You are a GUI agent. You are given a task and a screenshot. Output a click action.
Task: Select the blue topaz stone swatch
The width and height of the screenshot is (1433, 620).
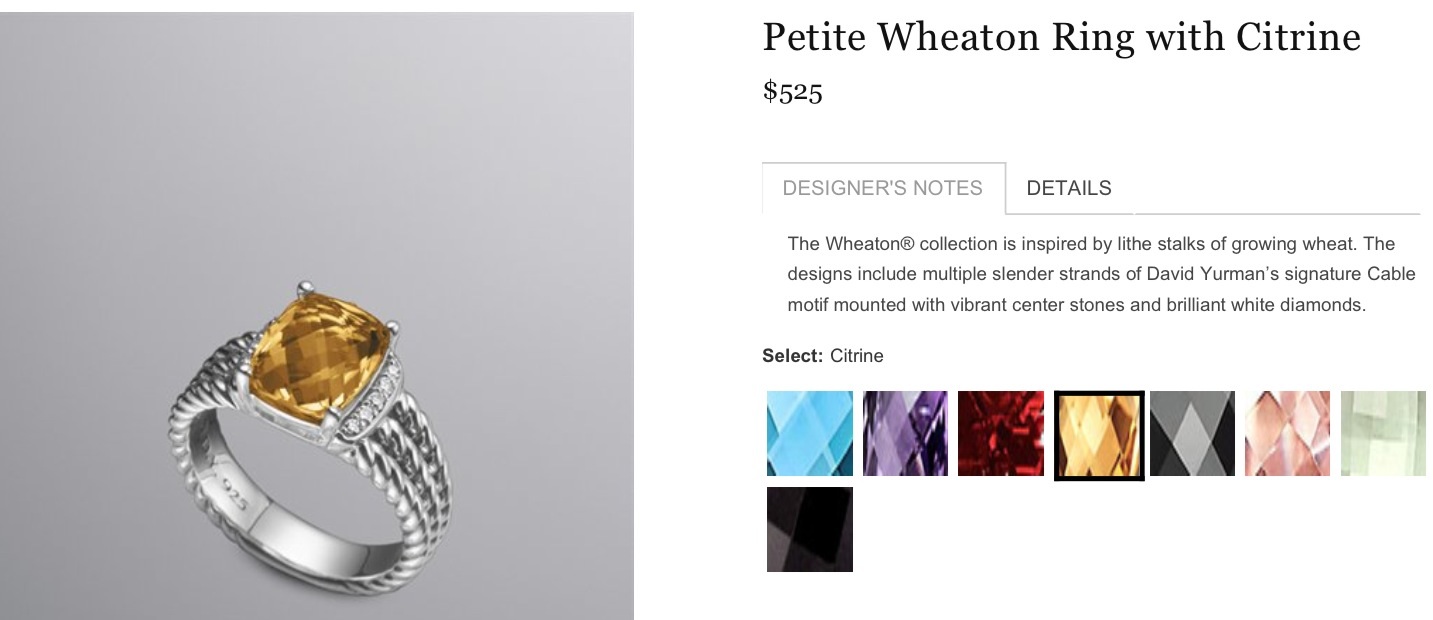809,433
